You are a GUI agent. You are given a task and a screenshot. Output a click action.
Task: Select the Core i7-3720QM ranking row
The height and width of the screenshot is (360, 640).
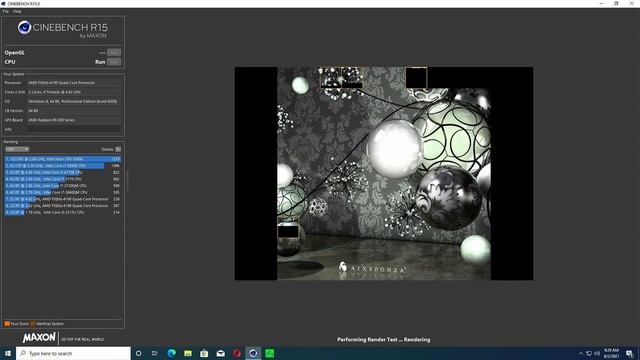(x=62, y=186)
